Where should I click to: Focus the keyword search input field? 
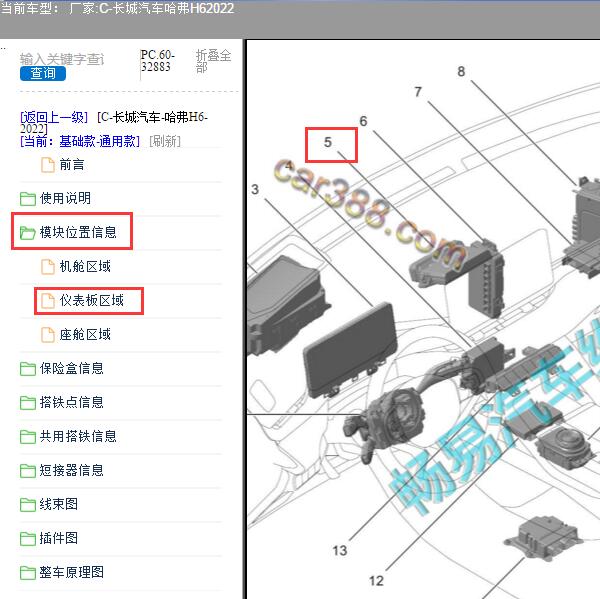click(62, 59)
